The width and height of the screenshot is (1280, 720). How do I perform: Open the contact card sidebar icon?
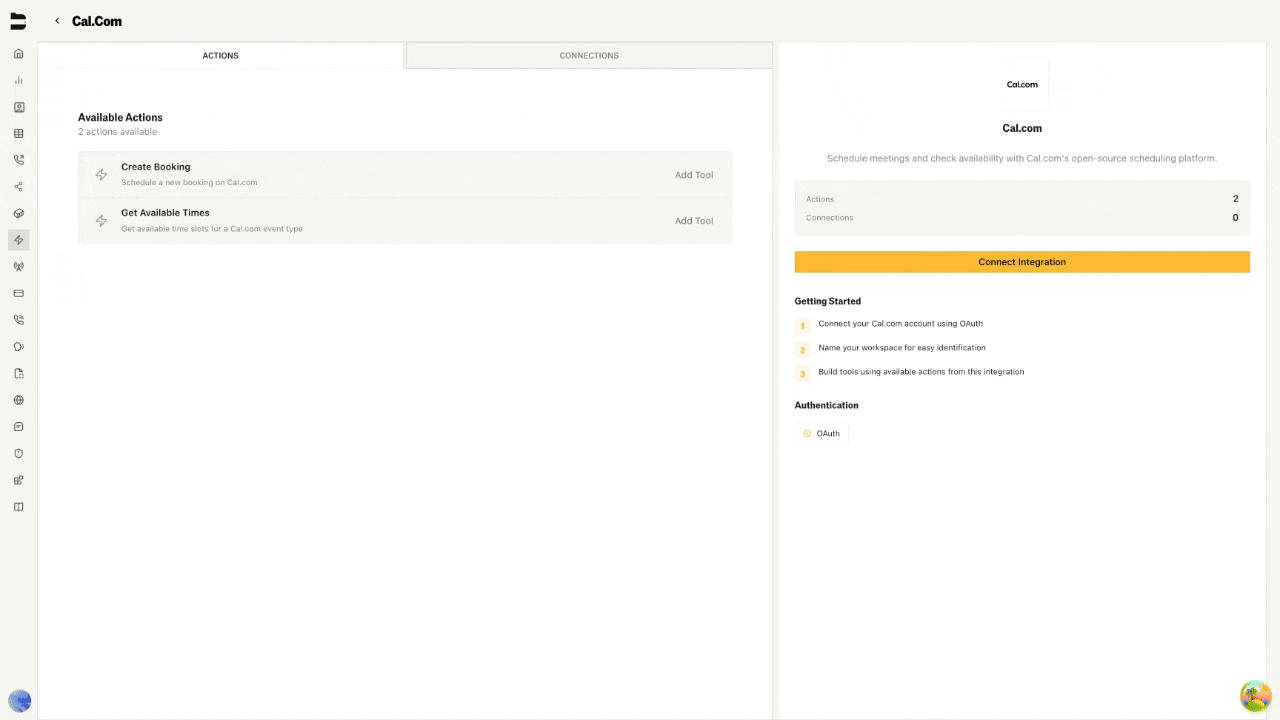[x=18, y=107]
